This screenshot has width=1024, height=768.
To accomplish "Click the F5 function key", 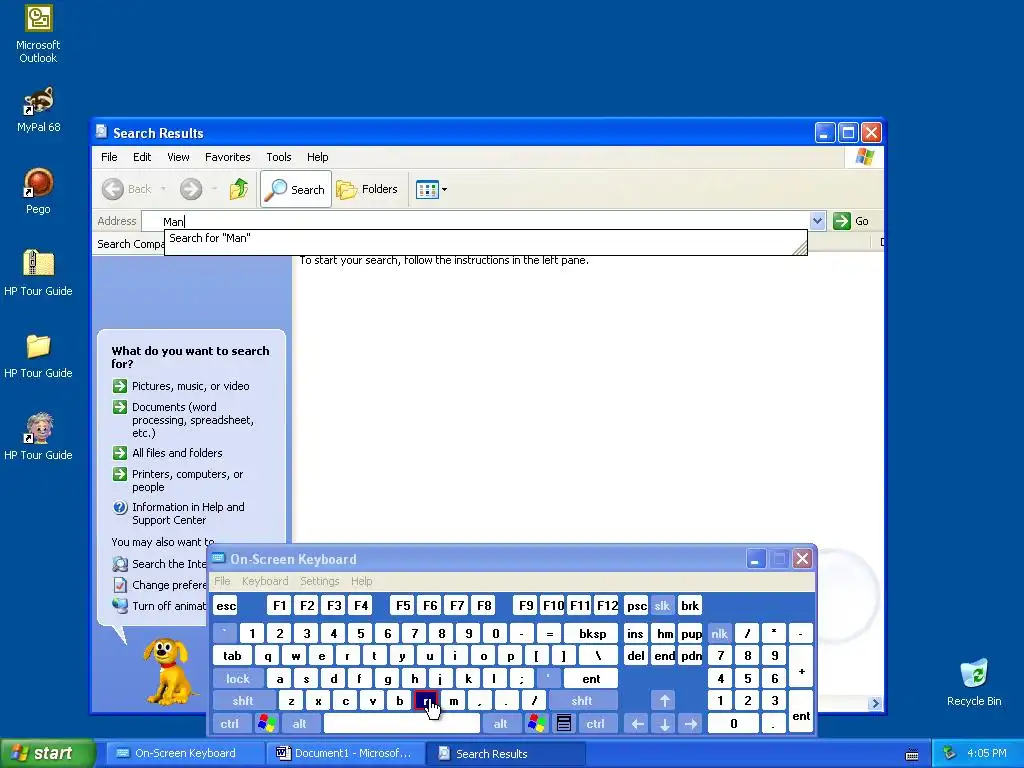I will point(403,606).
